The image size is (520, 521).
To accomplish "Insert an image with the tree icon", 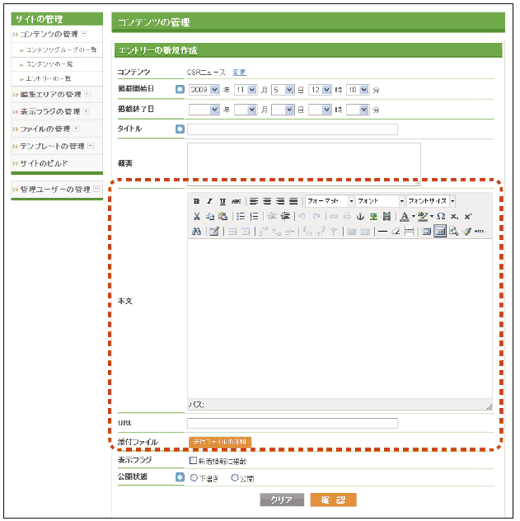I will coord(373,216).
